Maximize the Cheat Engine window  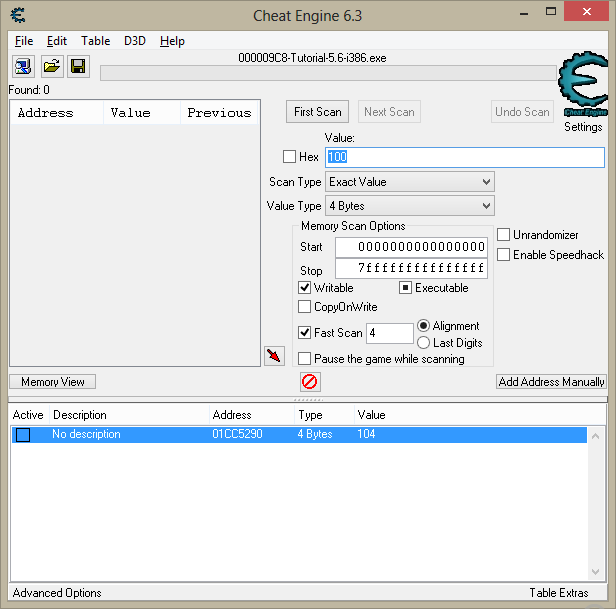pos(551,12)
